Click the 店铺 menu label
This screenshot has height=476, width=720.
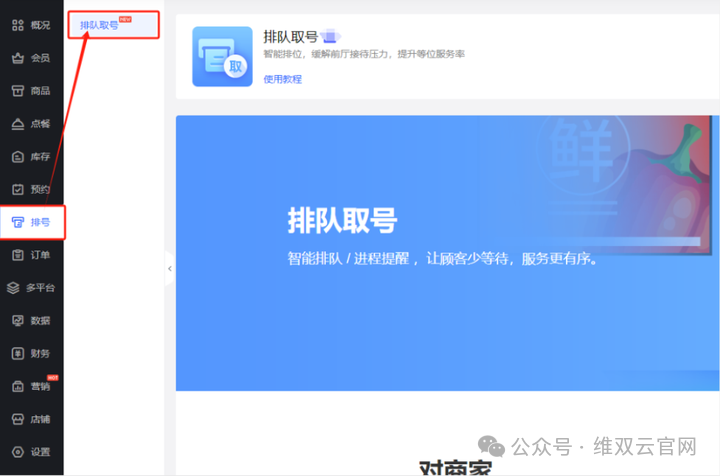(40, 419)
